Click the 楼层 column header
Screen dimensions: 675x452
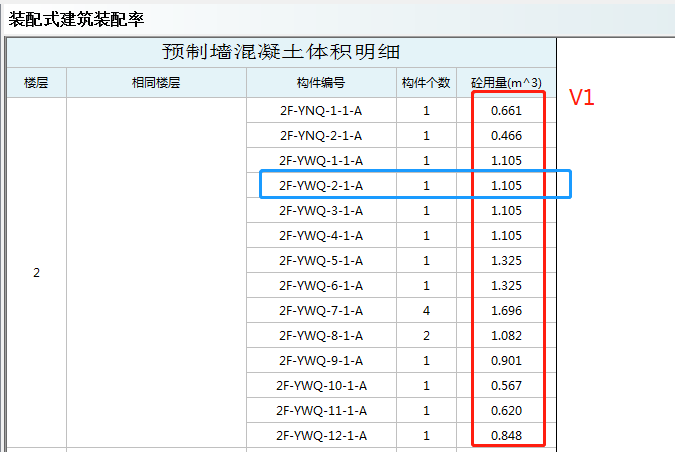click(37, 83)
